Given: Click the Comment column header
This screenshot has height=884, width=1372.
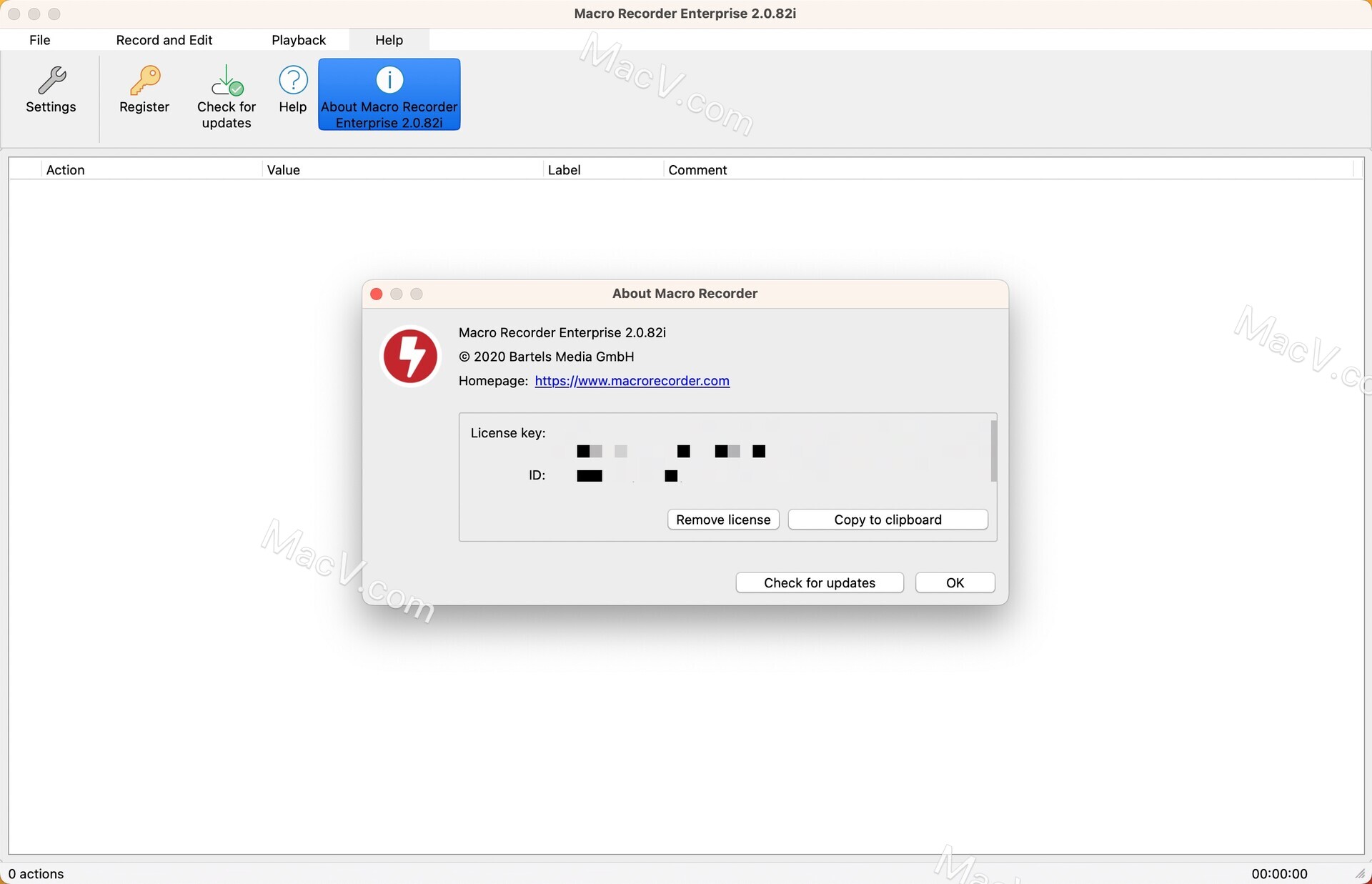Looking at the screenshot, I should [1009, 170].
